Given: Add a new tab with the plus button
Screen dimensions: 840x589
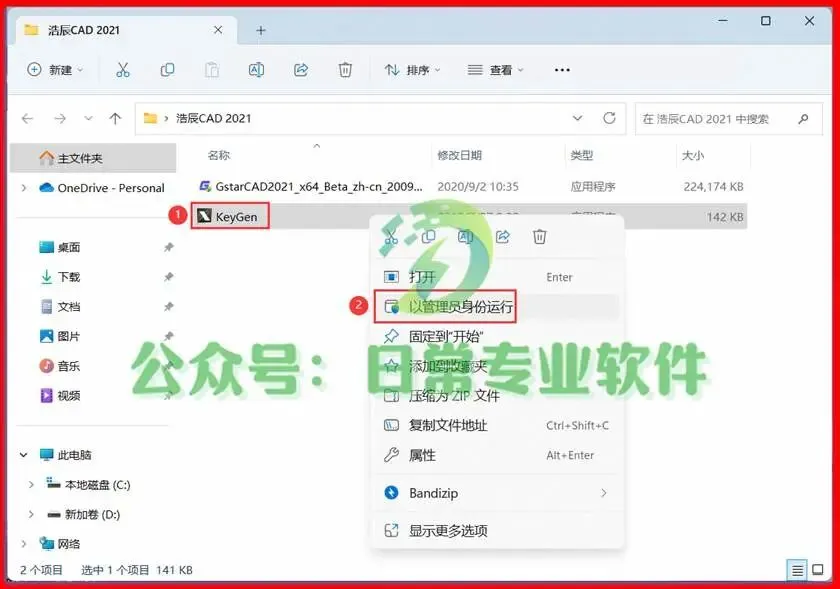Looking at the screenshot, I should 261,31.
